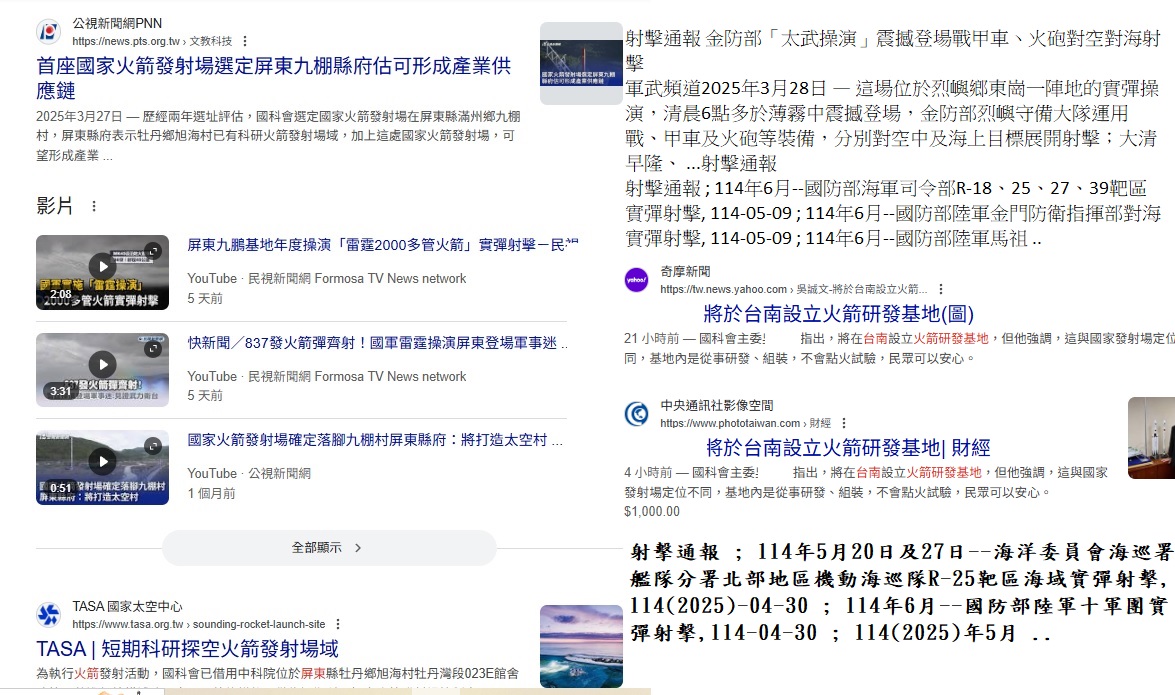1175x695 pixels.
Task: Open video link 快新聞／837發火箭彈齊射
Action: click(378, 343)
